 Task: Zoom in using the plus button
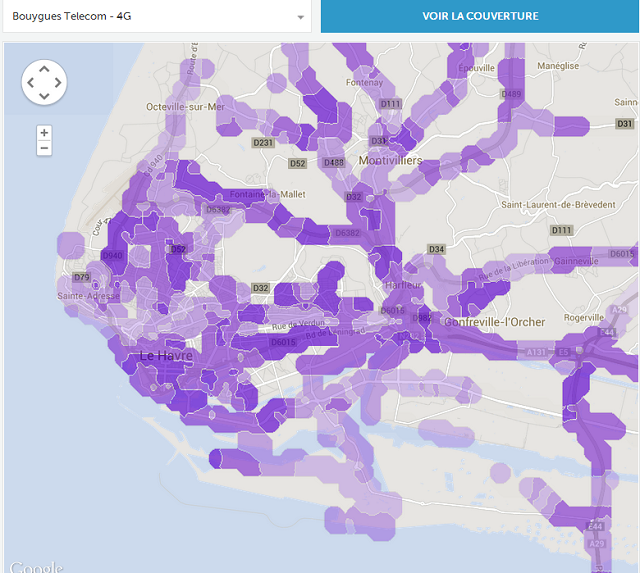click(x=44, y=132)
